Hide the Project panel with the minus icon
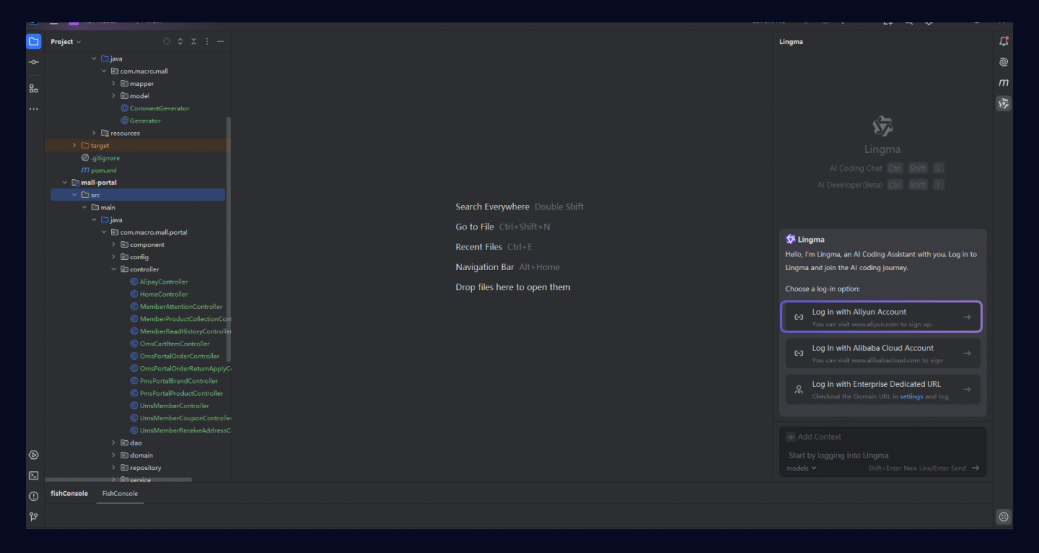Screen dimensions: 1039x553 pyautogui.click(x=221, y=42)
